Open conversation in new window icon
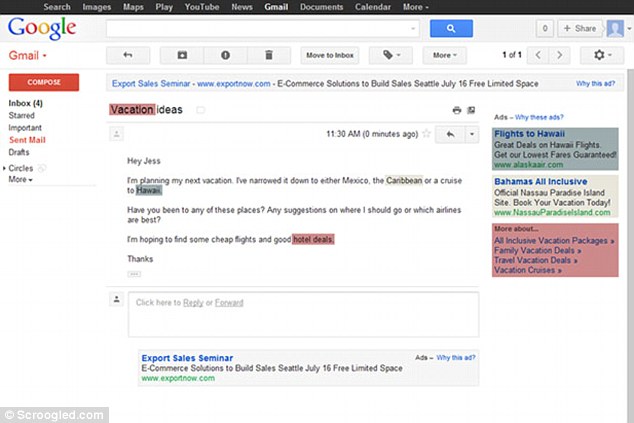Viewport: 634px width, 423px height. [471, 110]
